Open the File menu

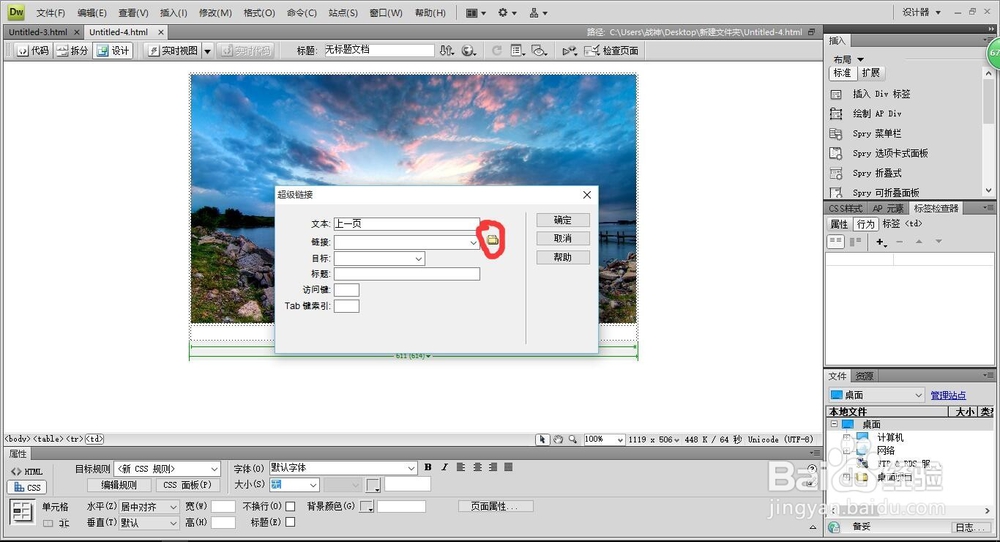pos(50,13)
